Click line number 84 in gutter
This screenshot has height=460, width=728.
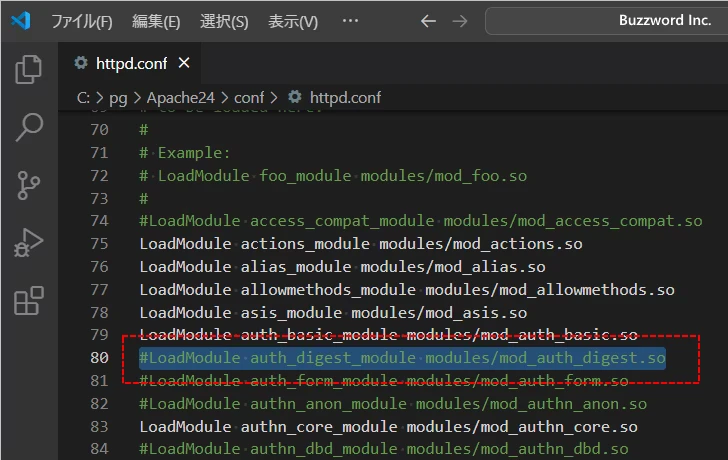(99, 449)
